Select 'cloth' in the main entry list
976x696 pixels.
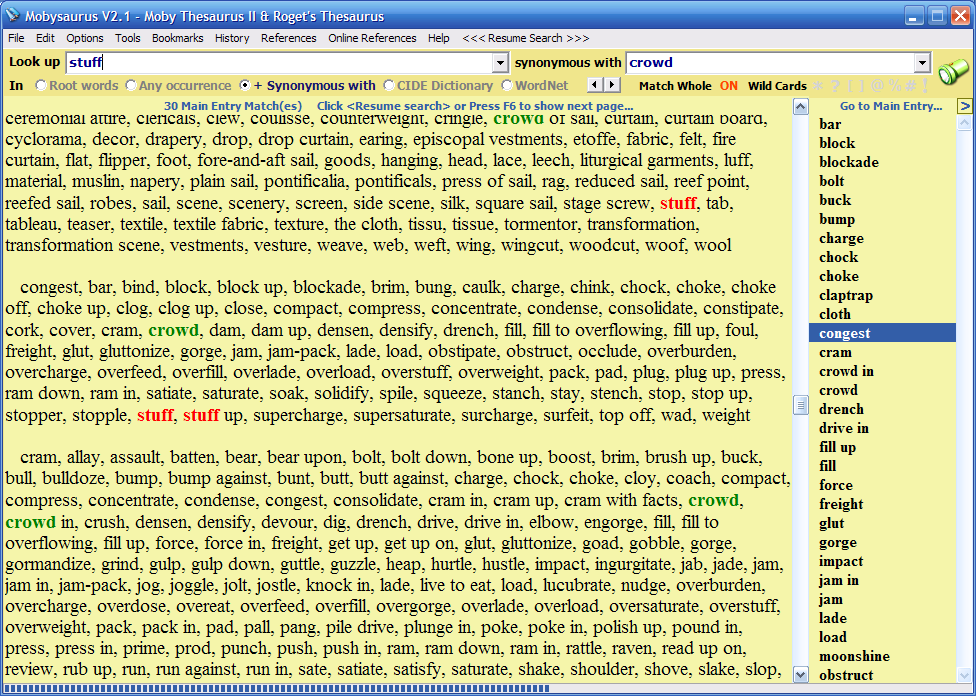[835, 314]
